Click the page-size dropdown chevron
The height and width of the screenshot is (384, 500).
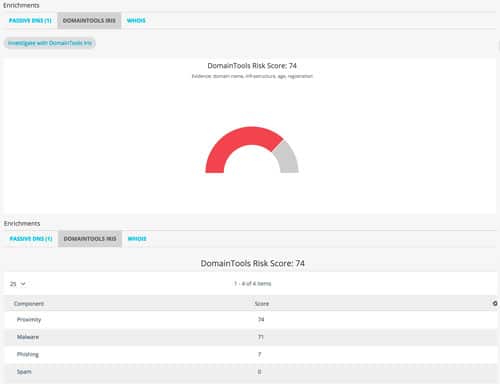pyautogui.click(x=23, y=284)
